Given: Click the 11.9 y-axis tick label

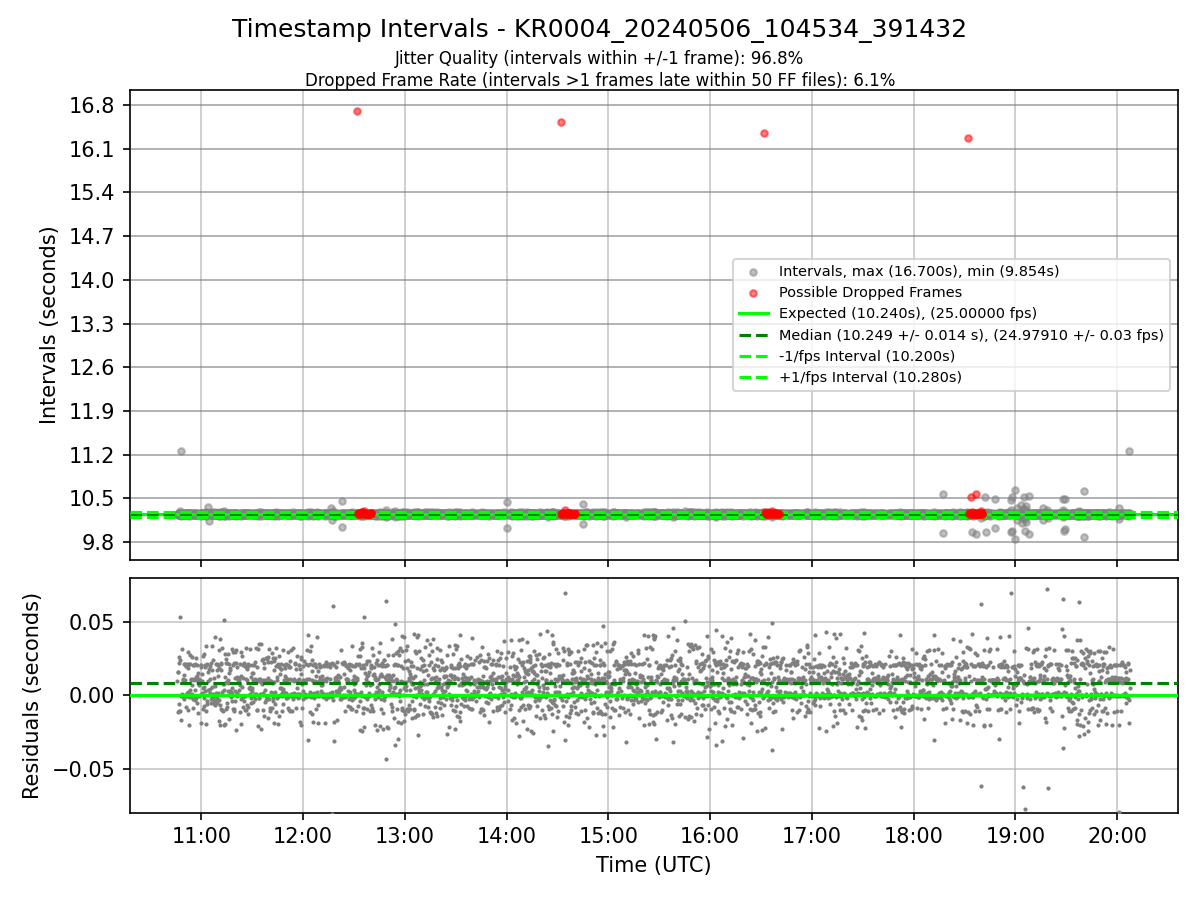Looking at the screenshot, I should 91,411.
